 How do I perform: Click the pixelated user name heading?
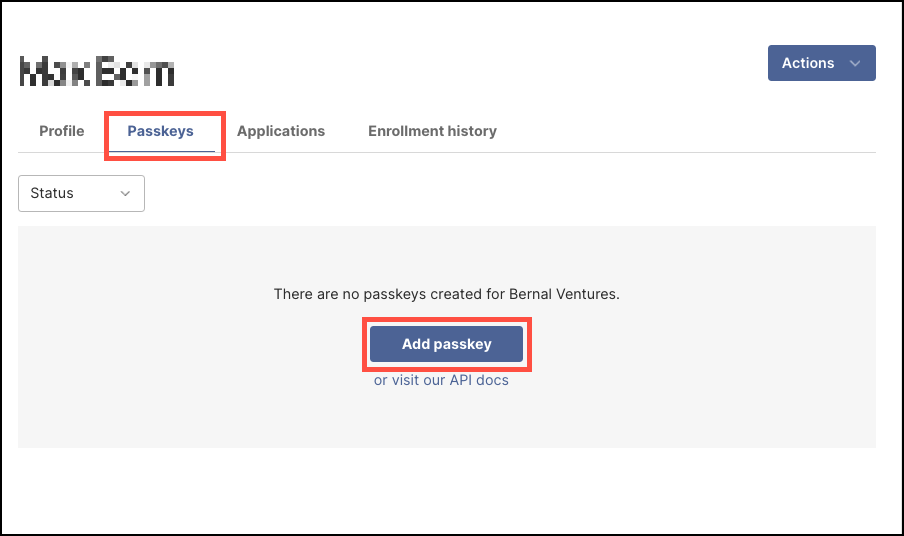[97, 71]
